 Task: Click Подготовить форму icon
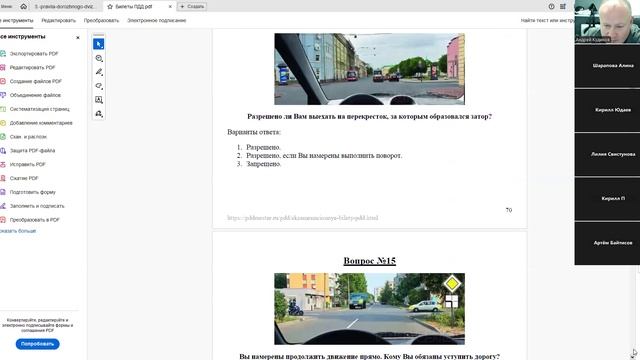click(3, 192)
